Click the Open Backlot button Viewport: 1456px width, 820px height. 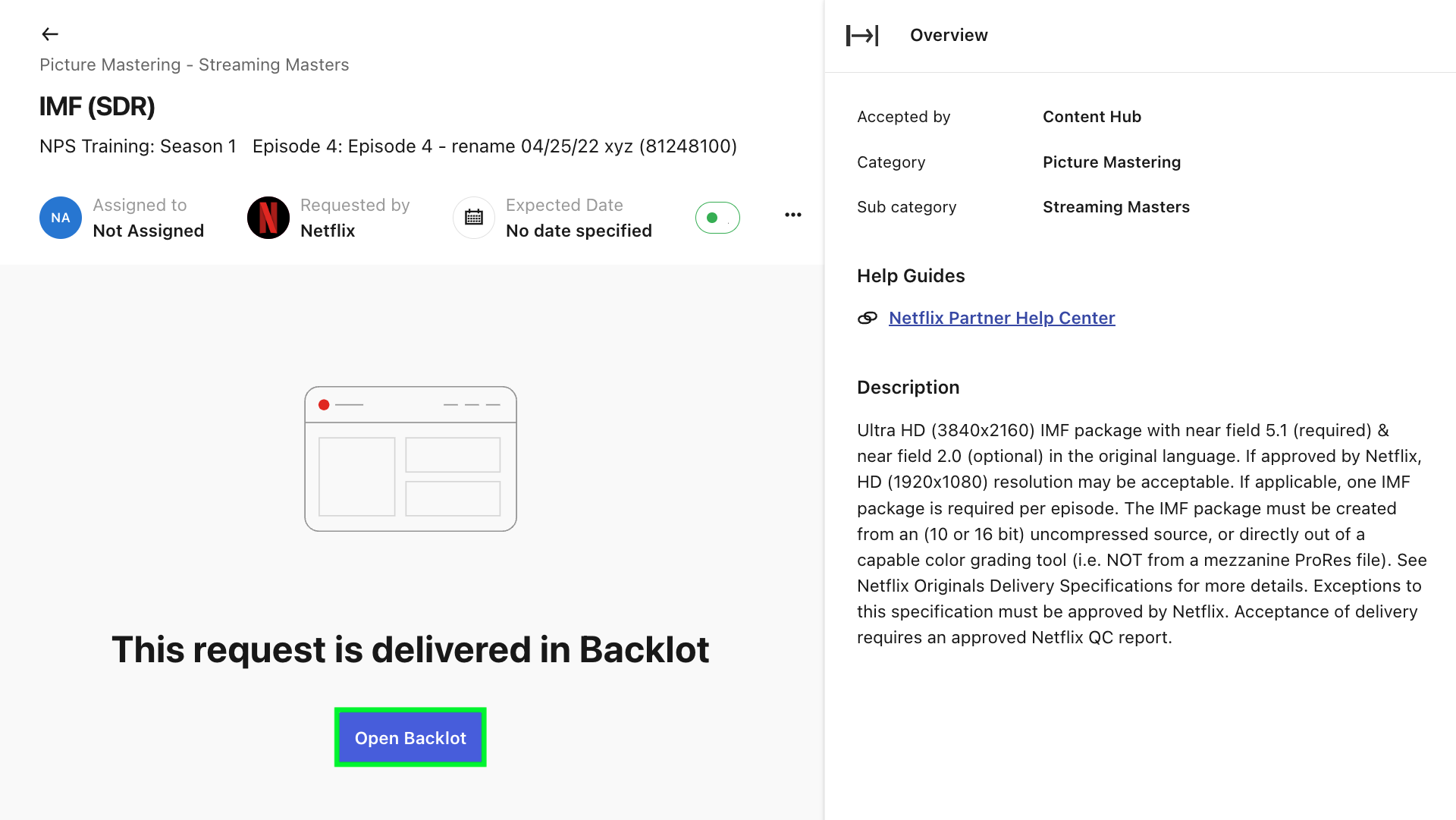(x=410, y=738)
